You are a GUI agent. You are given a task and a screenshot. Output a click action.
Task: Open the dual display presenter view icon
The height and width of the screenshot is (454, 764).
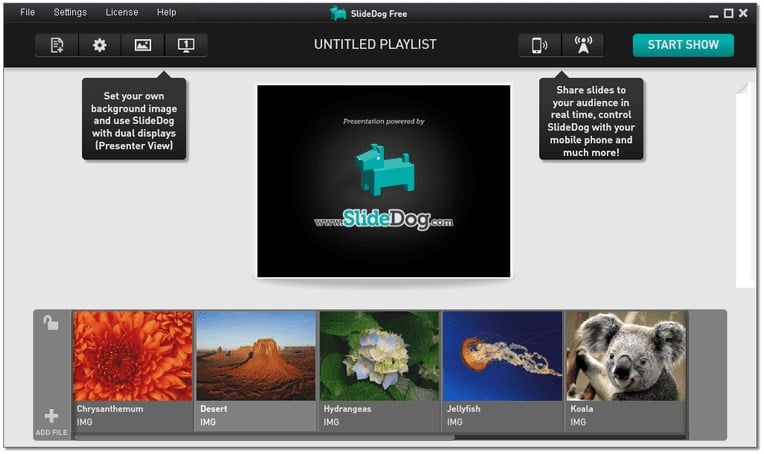(186, 45)
